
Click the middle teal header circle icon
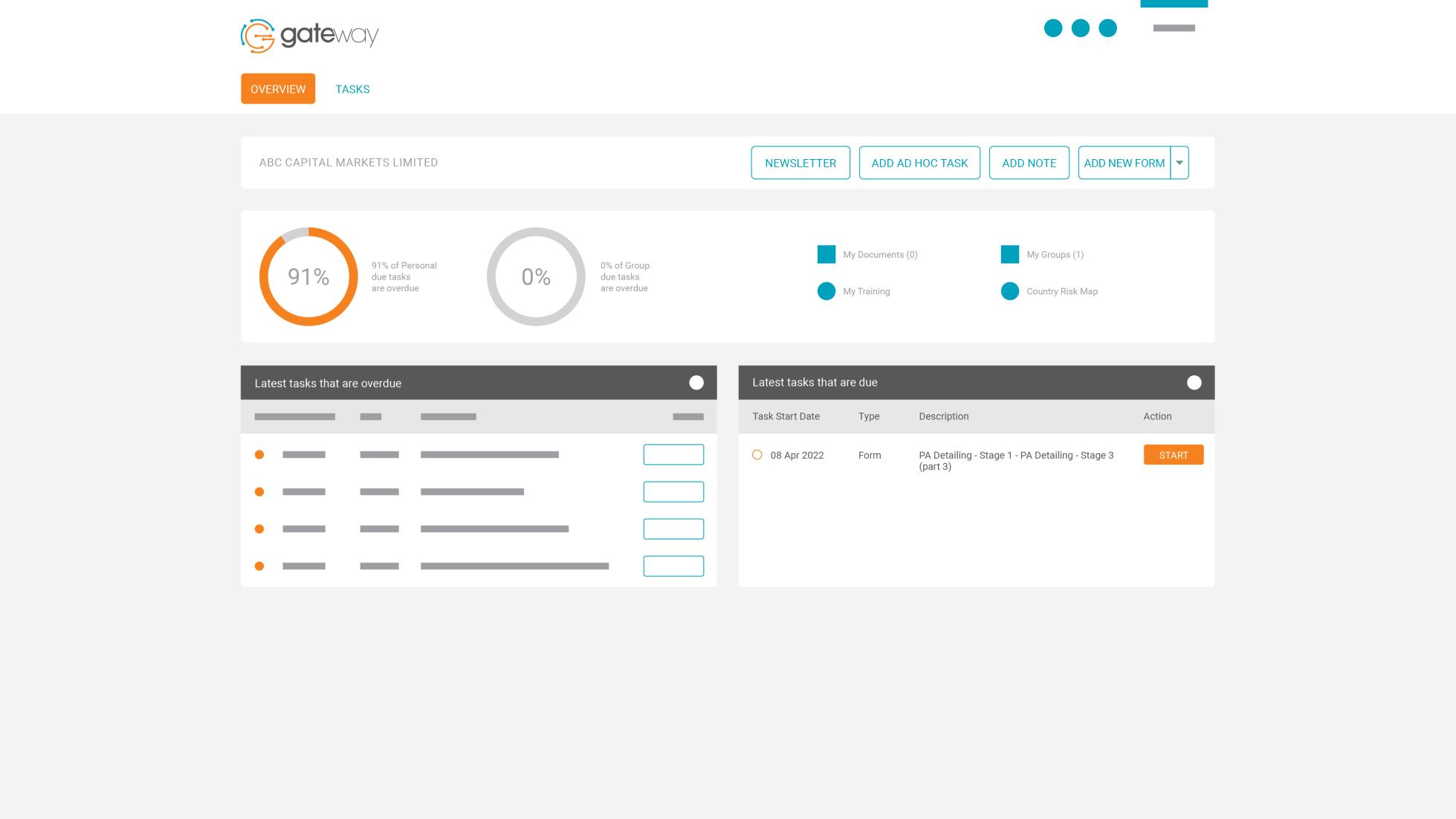coord(1080,28)
